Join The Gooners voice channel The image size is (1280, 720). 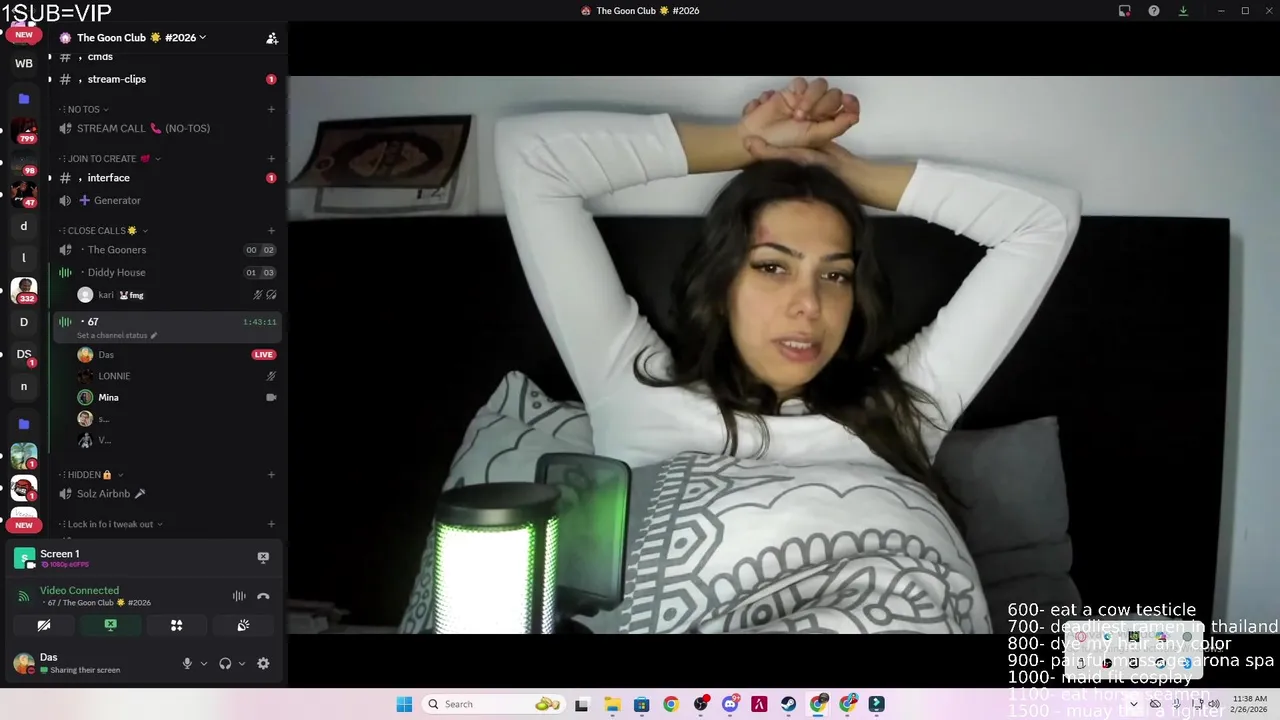pyautogui.click(x=116, y=250)
